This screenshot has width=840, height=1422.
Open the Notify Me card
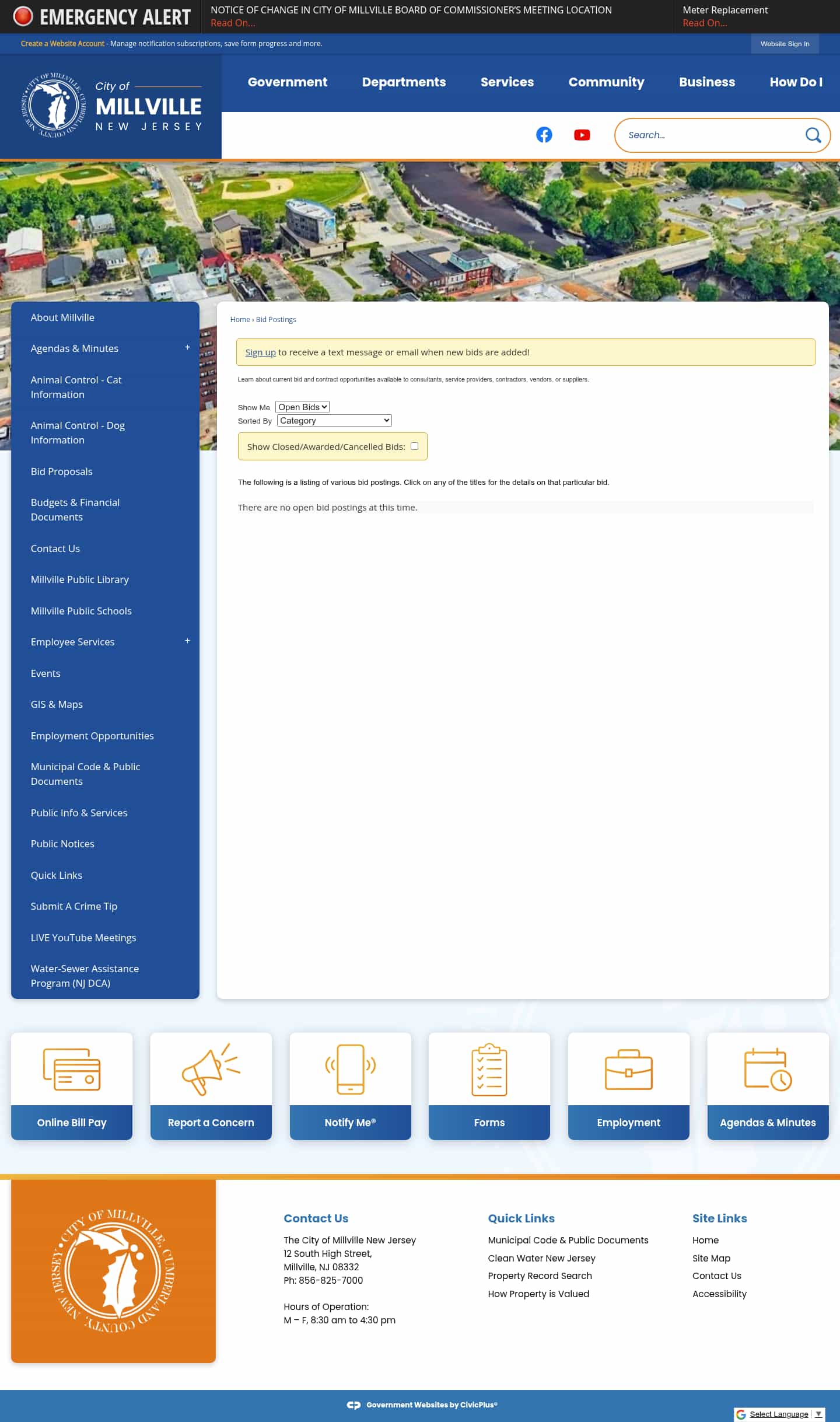[350, 1085]
